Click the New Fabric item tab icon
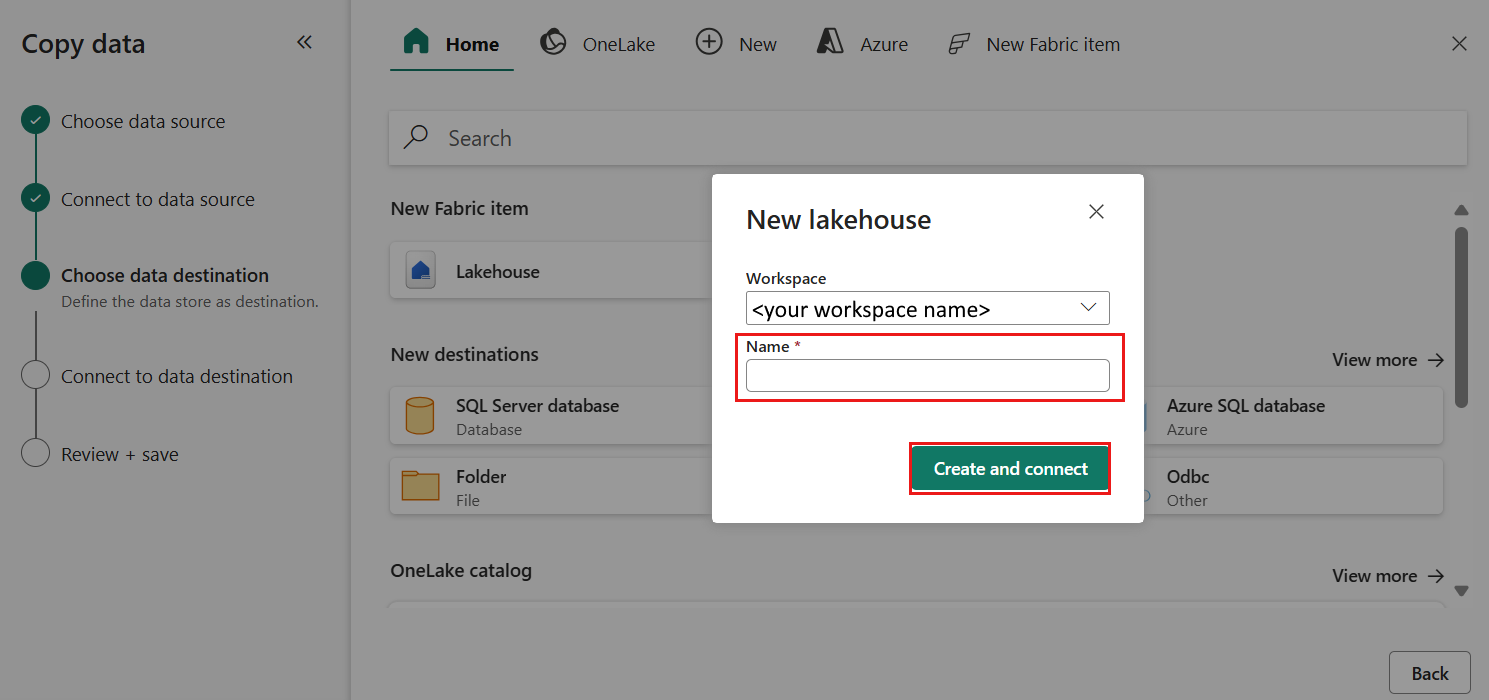 pos(959,43)
